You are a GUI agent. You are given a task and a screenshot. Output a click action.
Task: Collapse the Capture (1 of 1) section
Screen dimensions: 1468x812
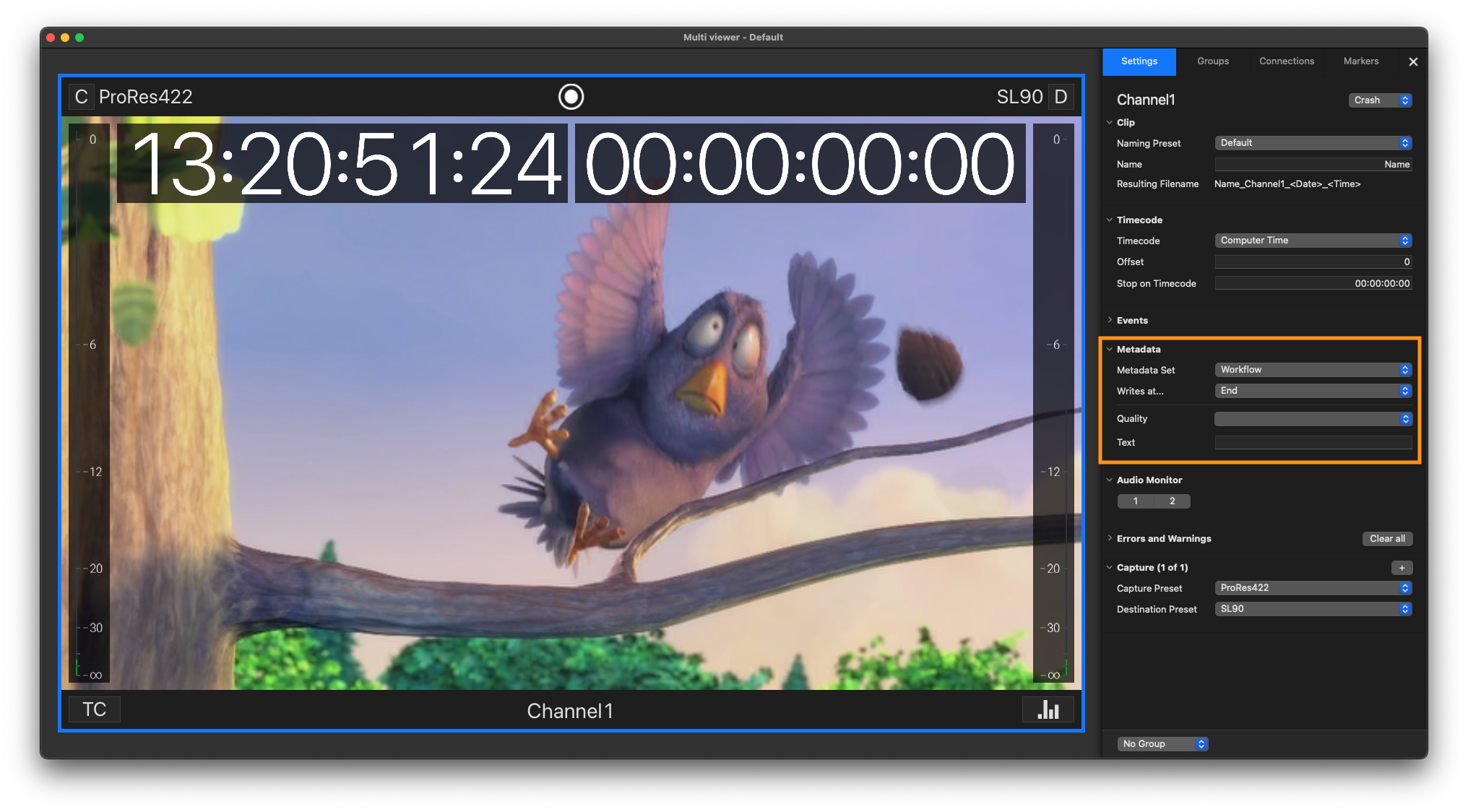tap(1110, 567)
